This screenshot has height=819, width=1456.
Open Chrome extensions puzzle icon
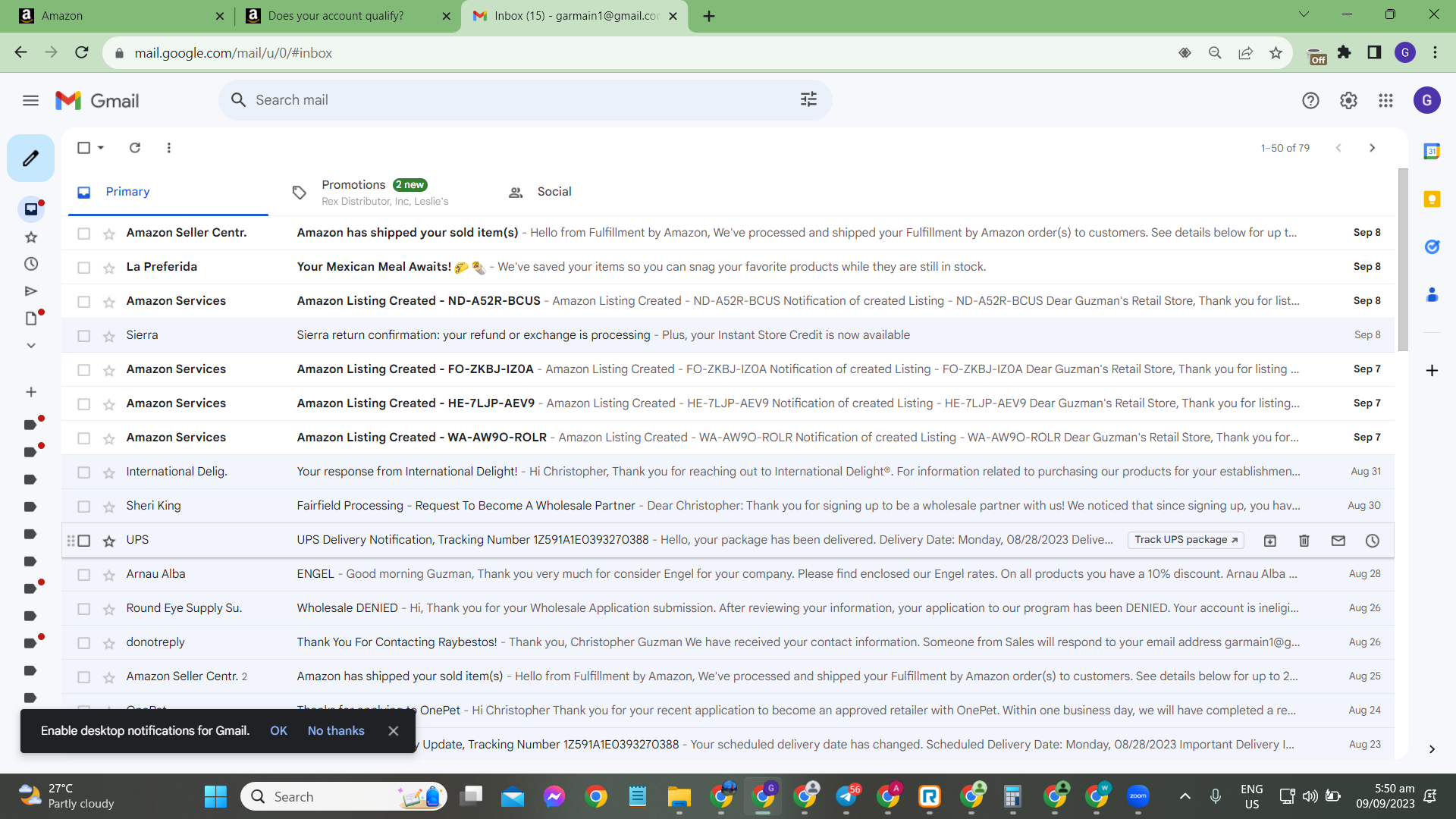coord(1345,52)
